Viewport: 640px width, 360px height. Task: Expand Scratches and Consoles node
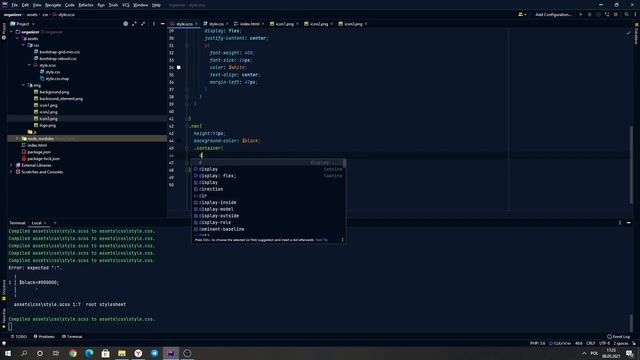(11, 172)
